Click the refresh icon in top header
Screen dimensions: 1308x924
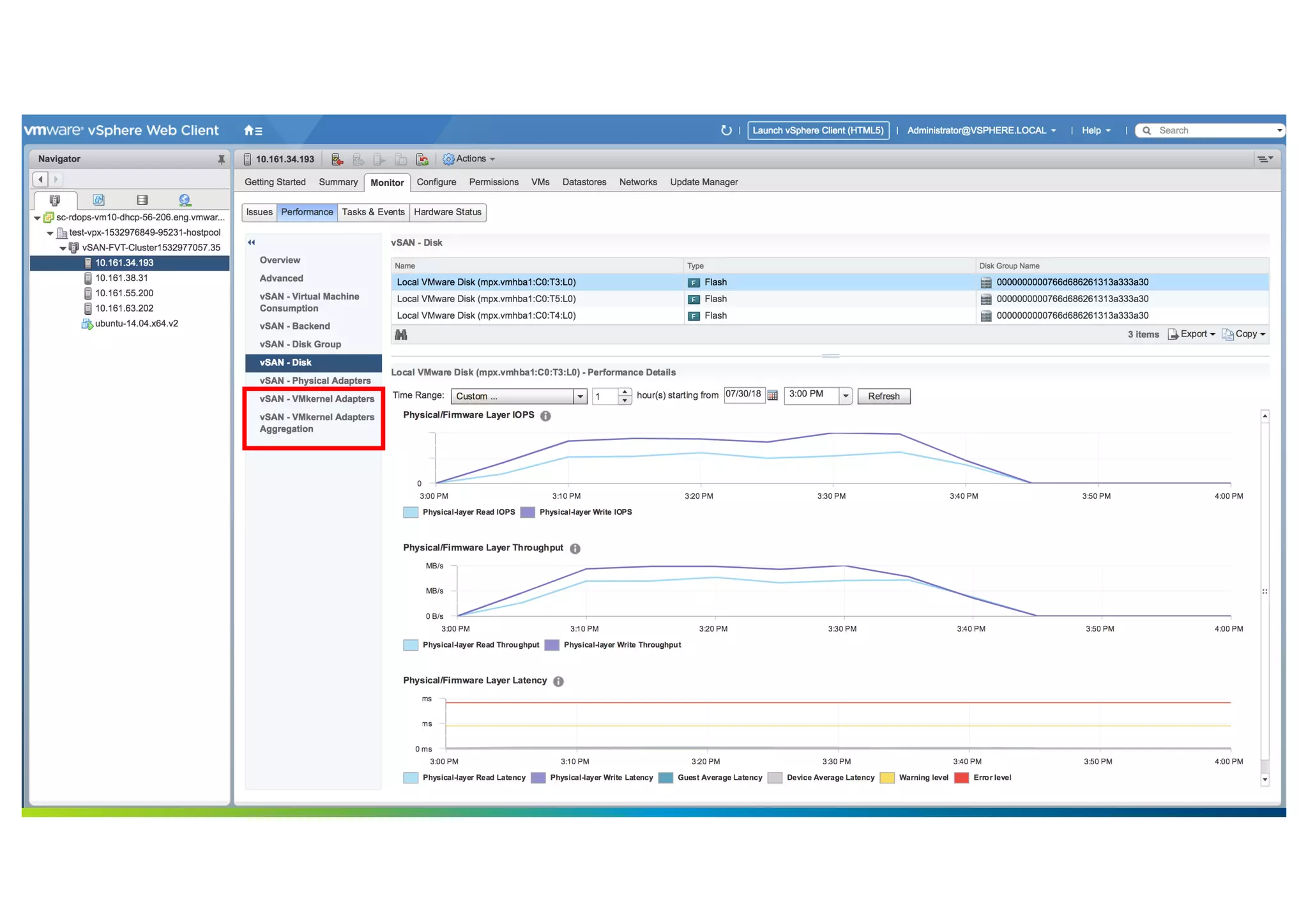pos(726,130)
